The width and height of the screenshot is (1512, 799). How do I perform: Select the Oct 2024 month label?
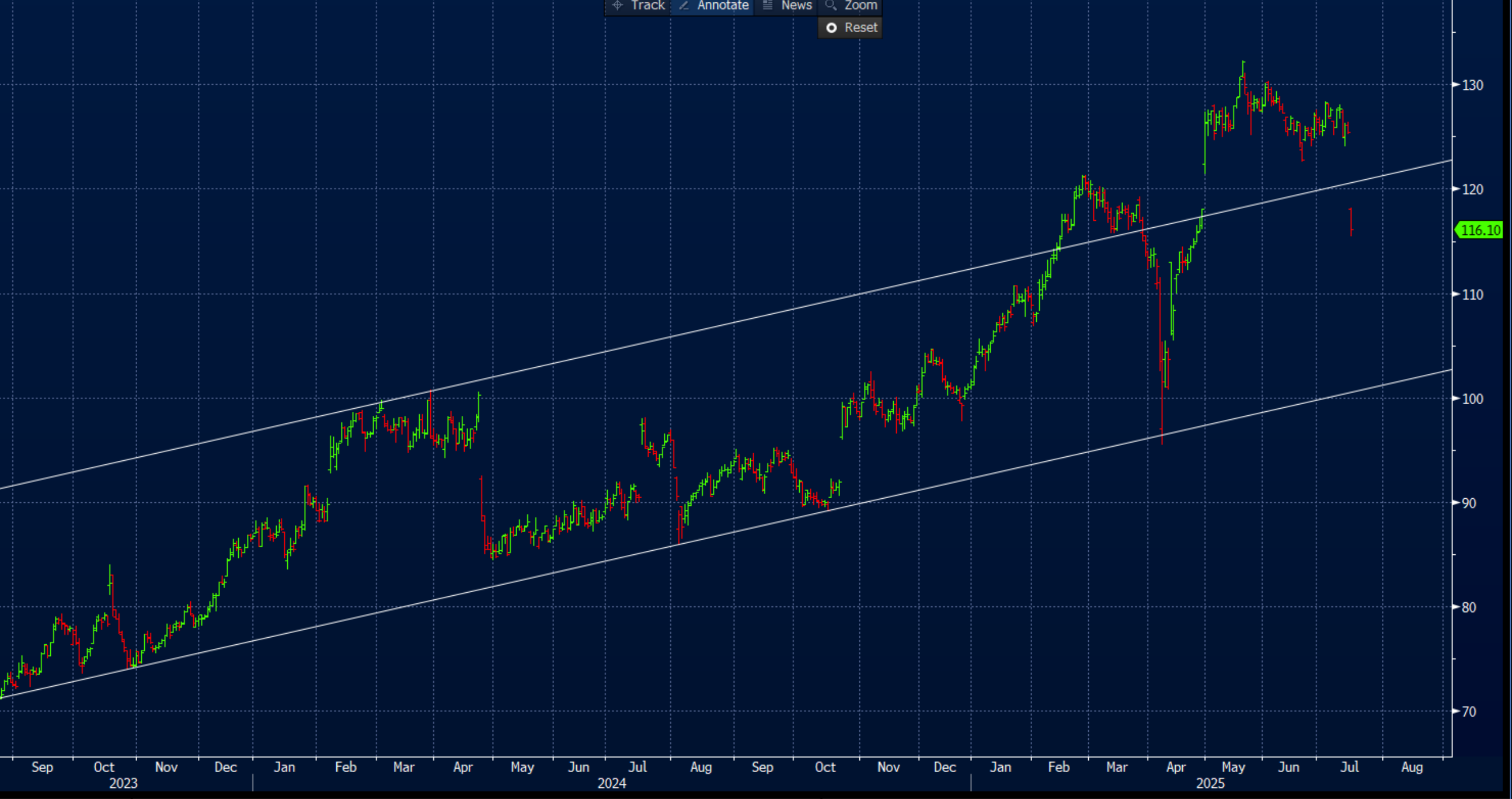825,767
